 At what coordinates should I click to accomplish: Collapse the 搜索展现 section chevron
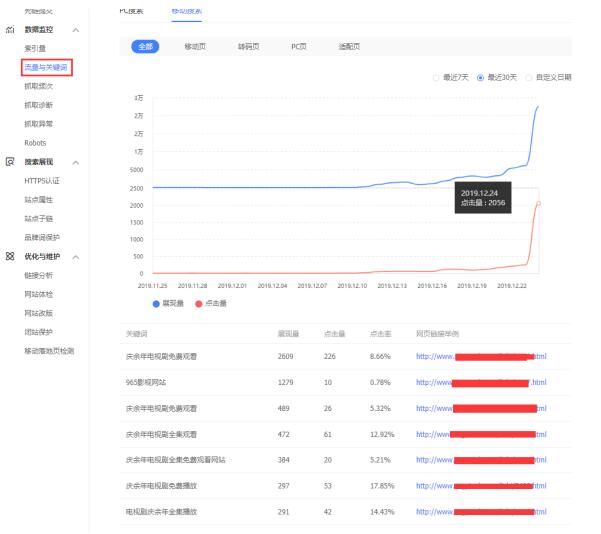coord(77,162)
